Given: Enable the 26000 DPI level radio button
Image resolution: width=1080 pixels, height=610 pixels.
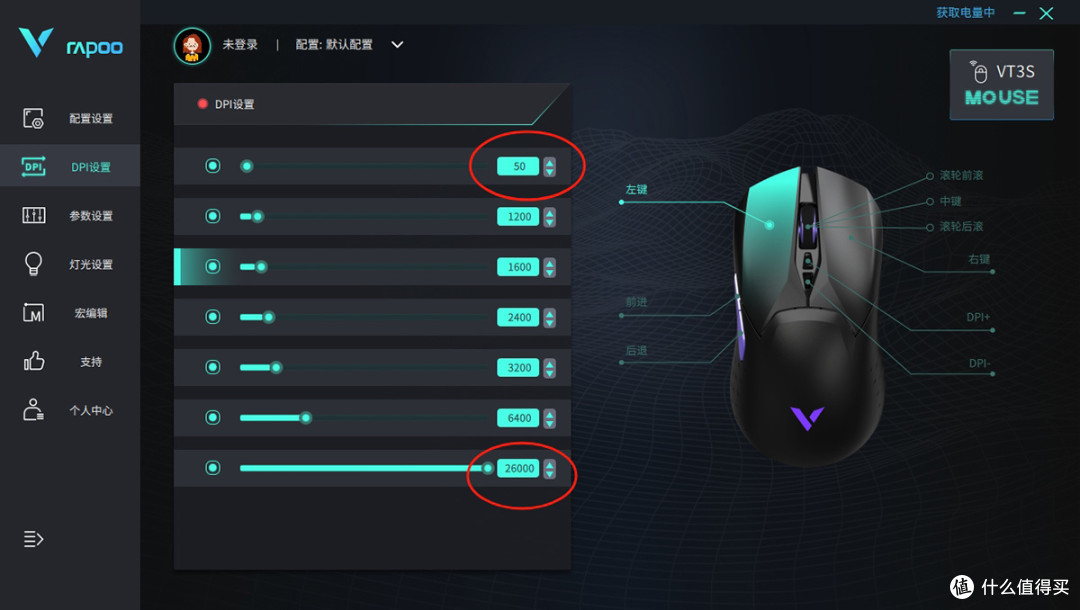Looking at the screenshot, I should [213, 468].
